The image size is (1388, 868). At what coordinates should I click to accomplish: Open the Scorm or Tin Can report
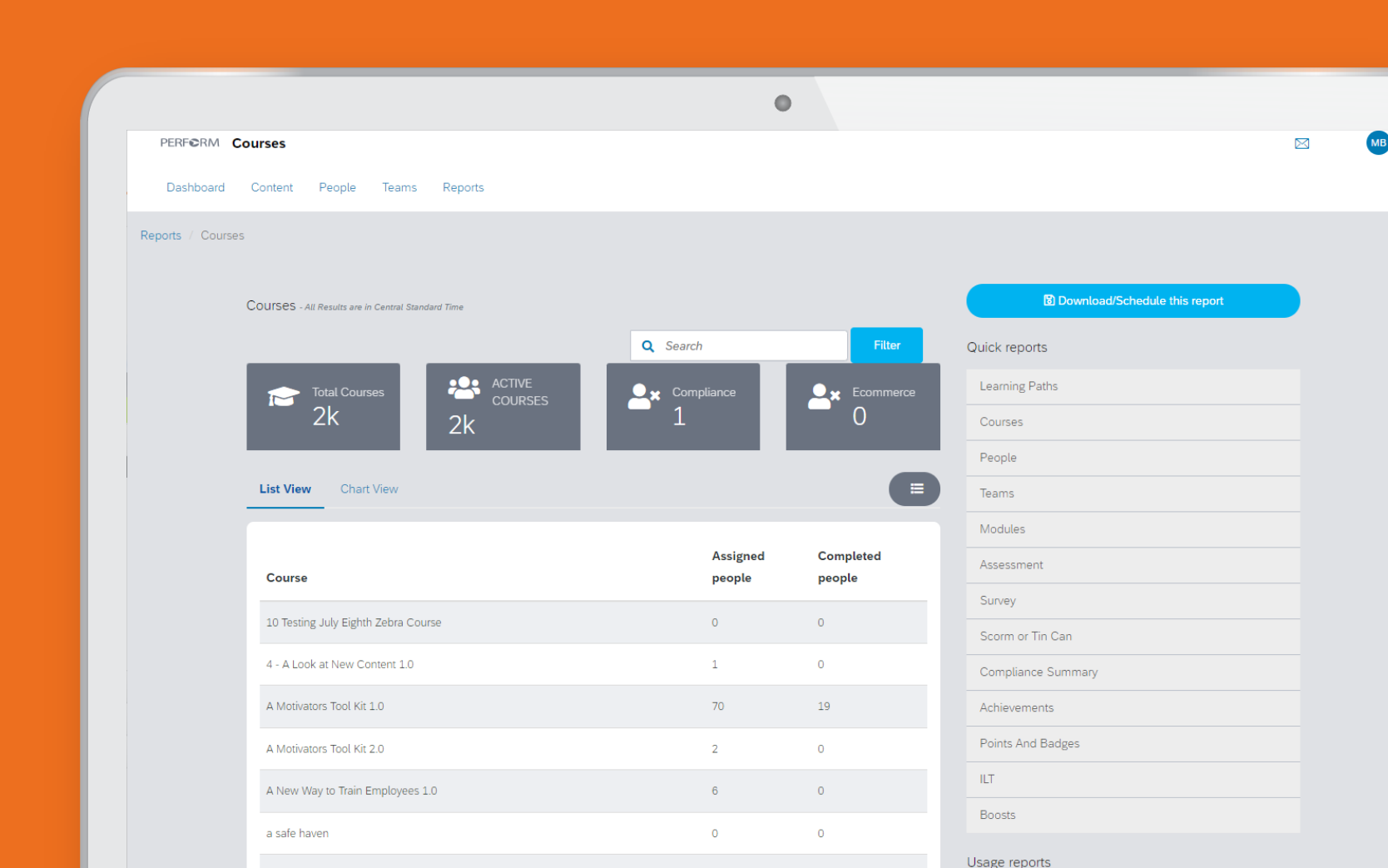[1133, 637]
